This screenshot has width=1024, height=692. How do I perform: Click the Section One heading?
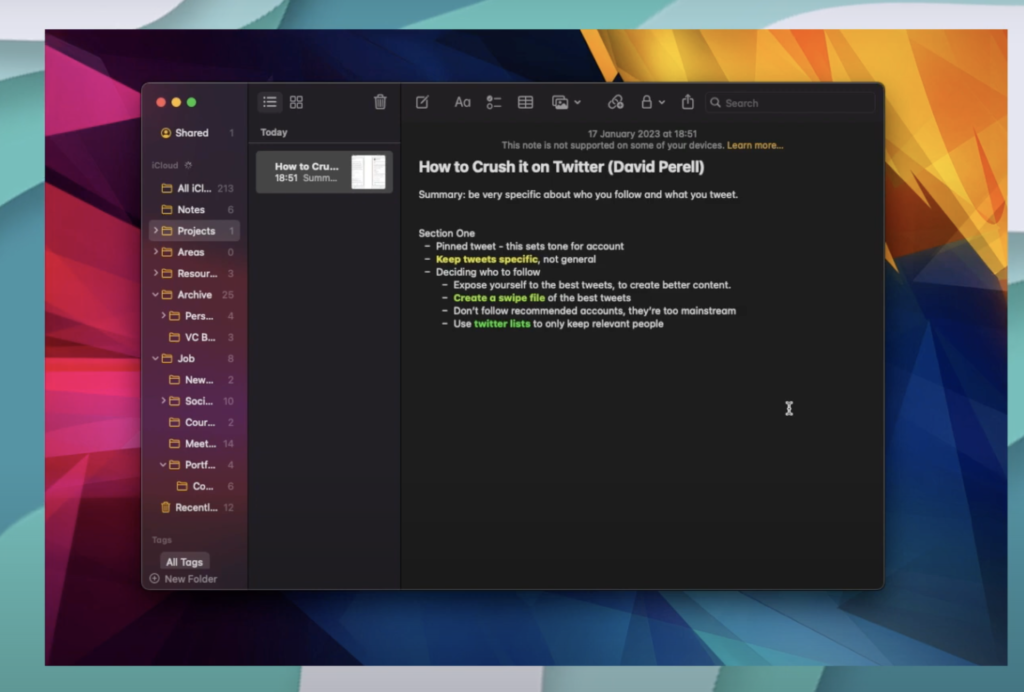pos(447,233)
